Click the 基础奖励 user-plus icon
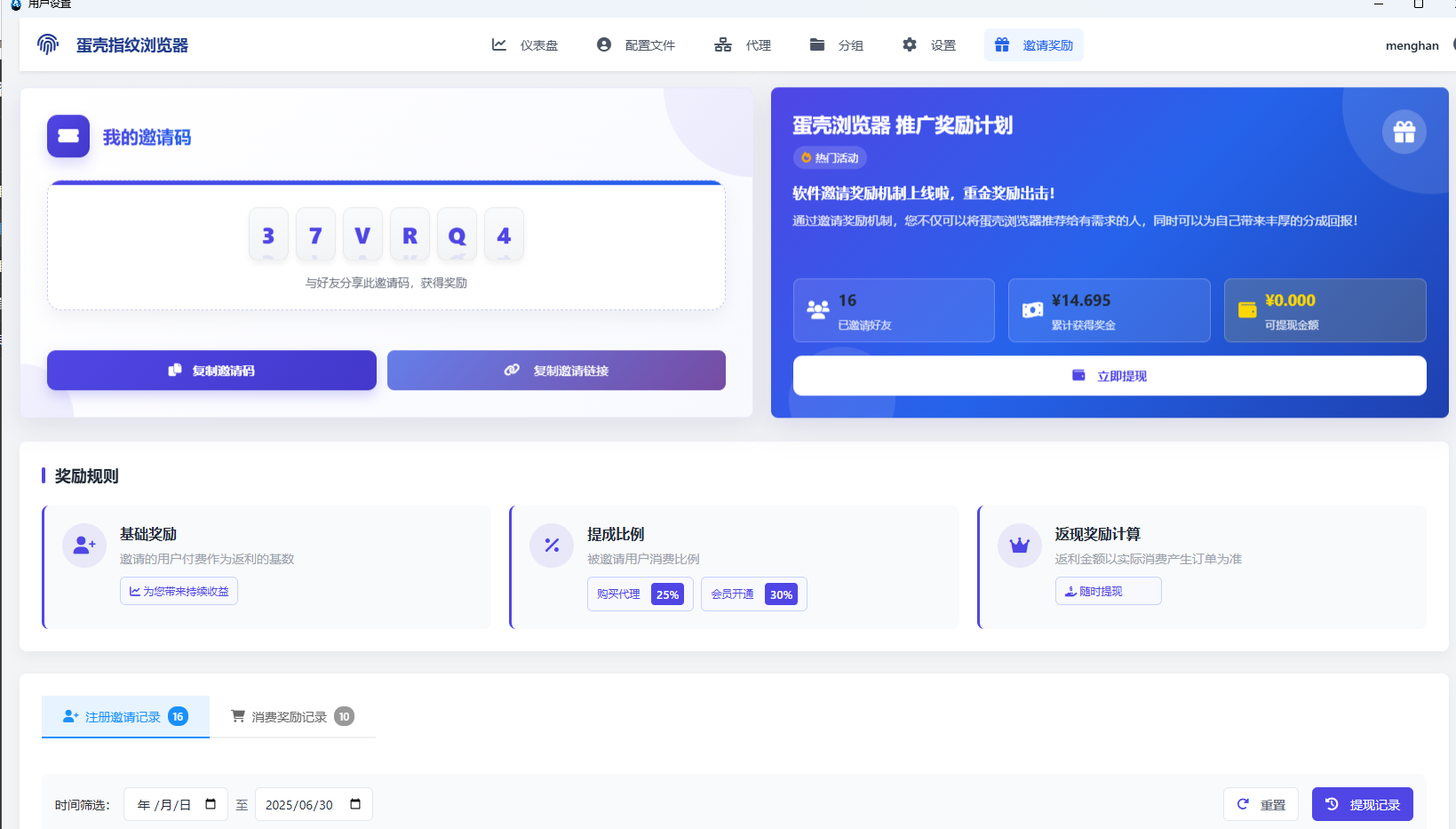 [x=84, y=546]
